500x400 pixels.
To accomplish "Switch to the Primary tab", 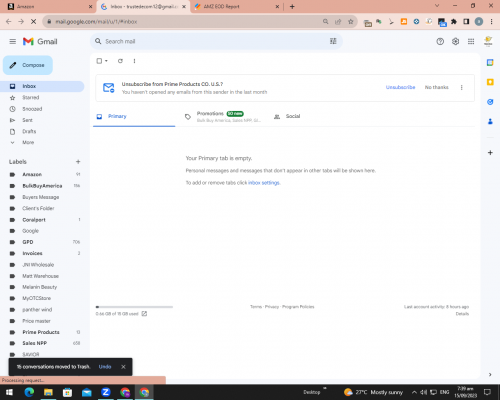I will (134, 116).
